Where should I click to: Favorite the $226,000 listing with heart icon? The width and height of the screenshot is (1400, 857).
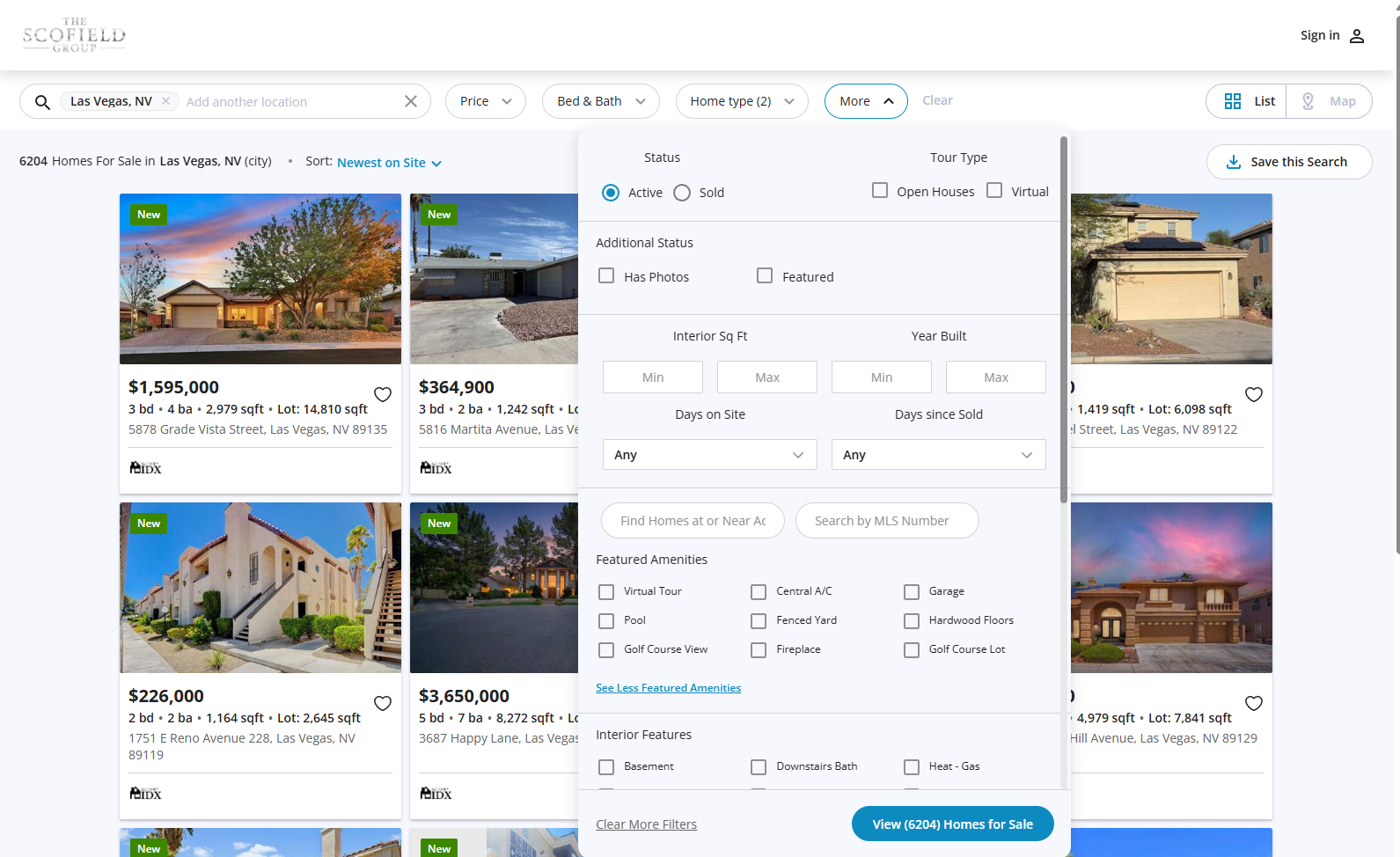pyautogui.click(x=383, y=703)
